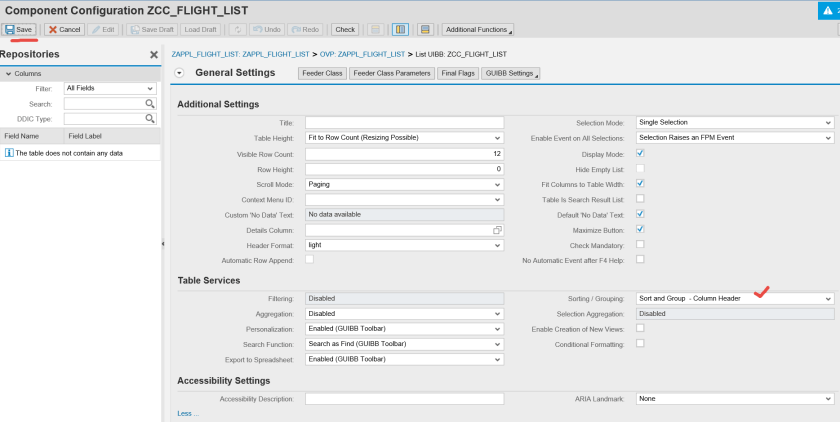Tick the Conditional Formatting checkbox
840x422 pixels.
click(x=640, y=344)
